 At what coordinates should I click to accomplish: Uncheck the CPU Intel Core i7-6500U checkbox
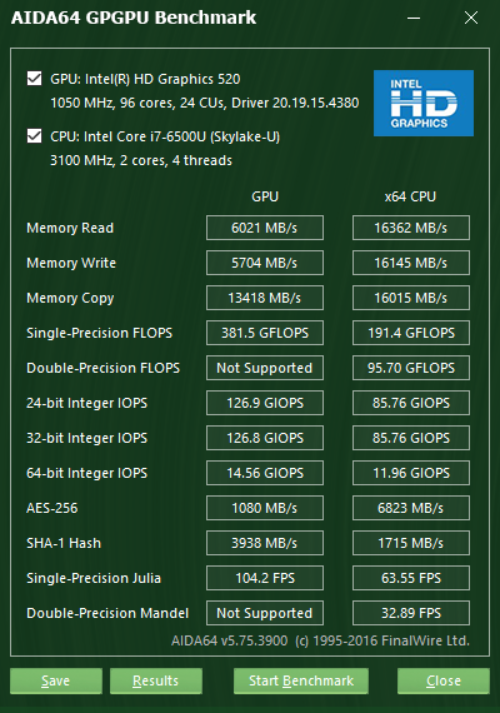coord(35,136)
